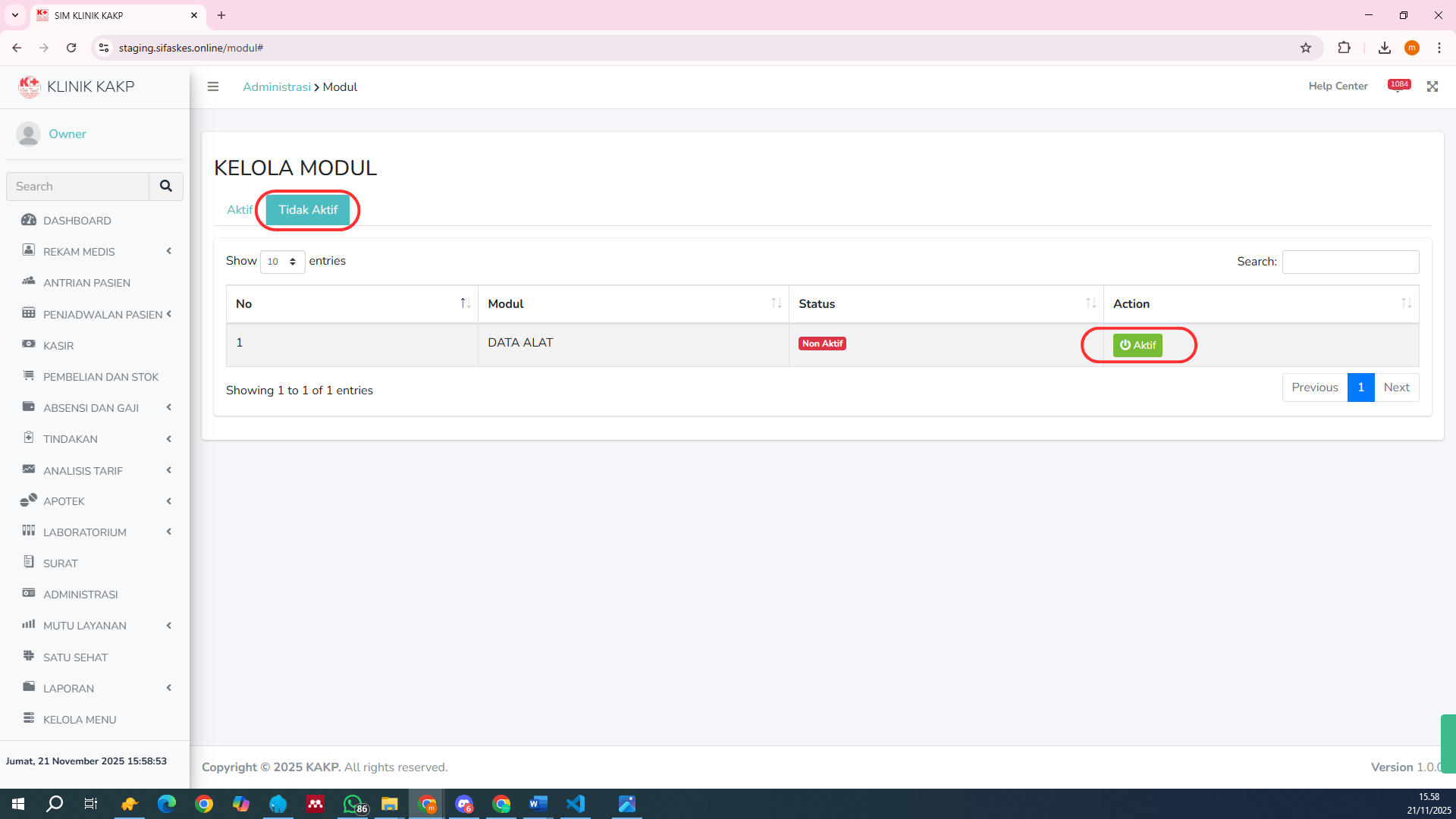Switch to the Aktif tab

[x=240, y=210]
